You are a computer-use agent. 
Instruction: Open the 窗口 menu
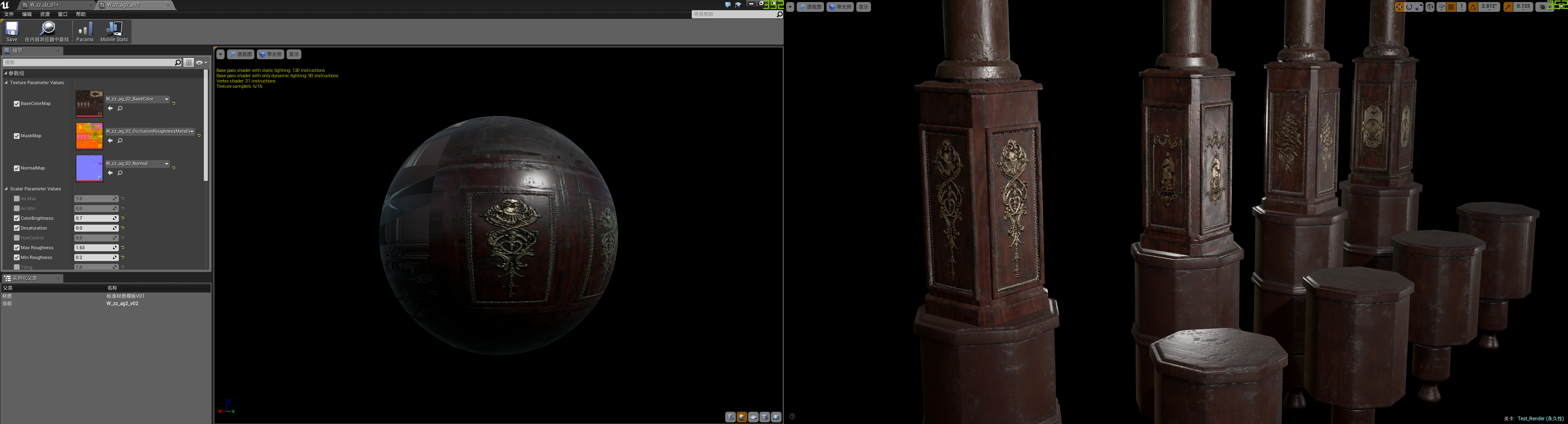63,14
